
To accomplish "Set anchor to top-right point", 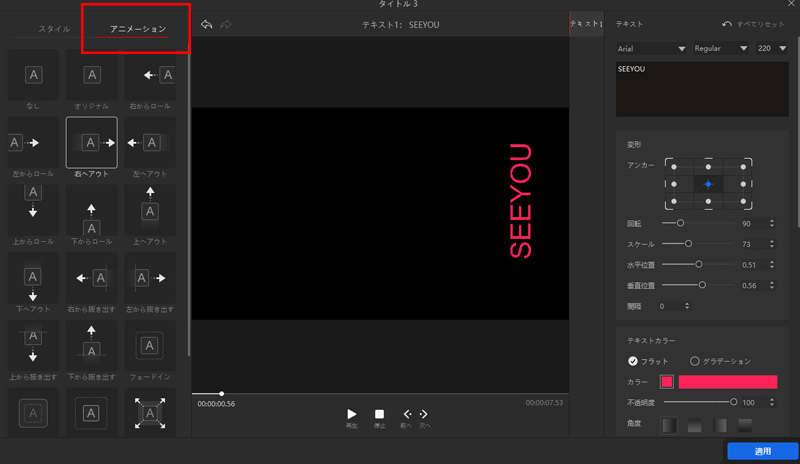I will click(x=743, y=167).
